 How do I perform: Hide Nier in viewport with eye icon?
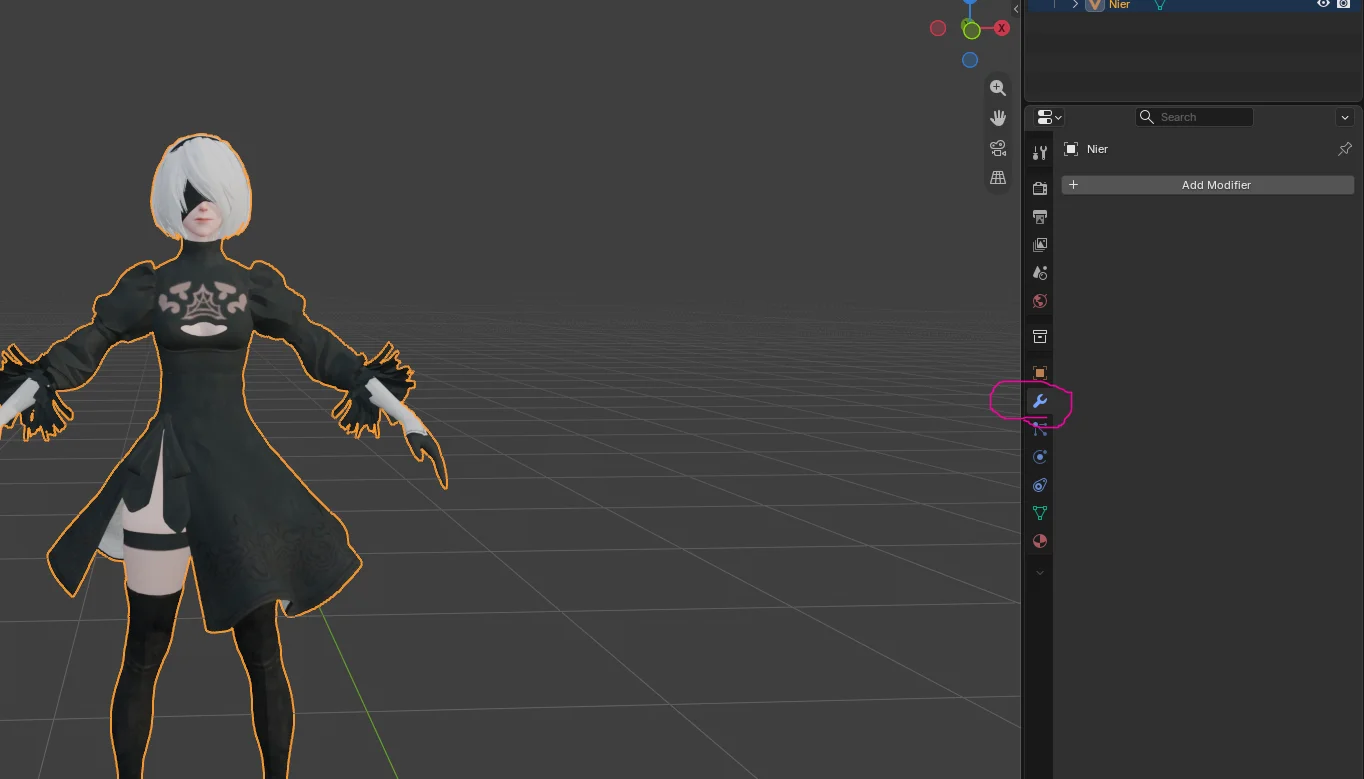1323,4
